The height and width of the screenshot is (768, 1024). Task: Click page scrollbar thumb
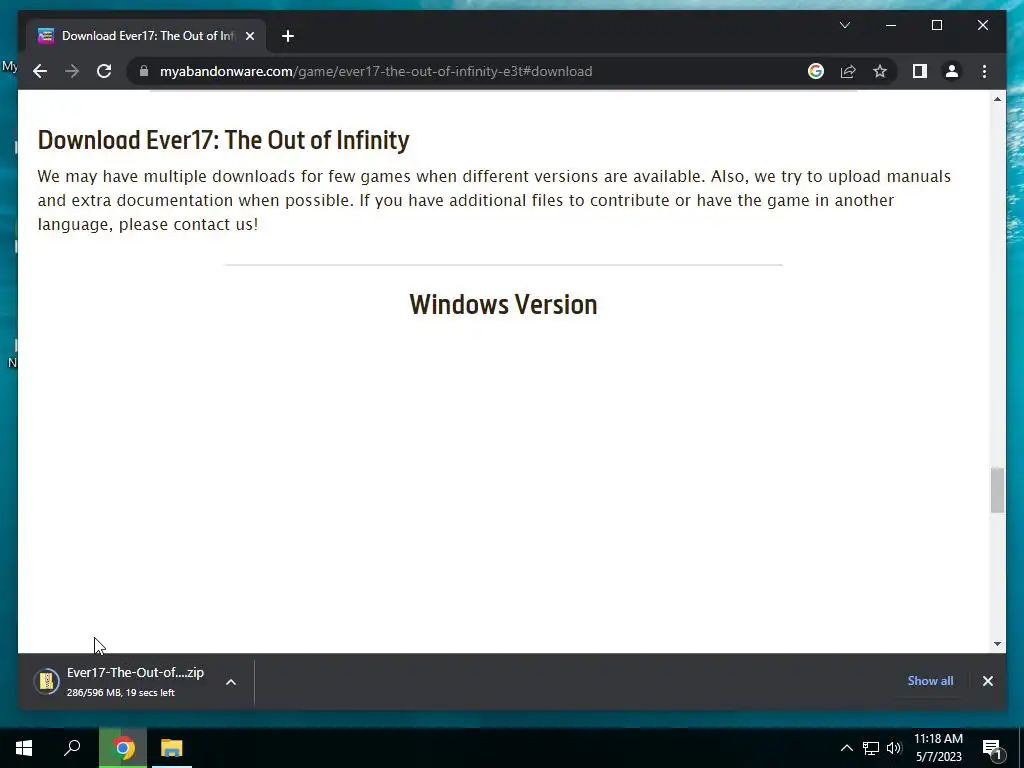(x=997, y=490)
